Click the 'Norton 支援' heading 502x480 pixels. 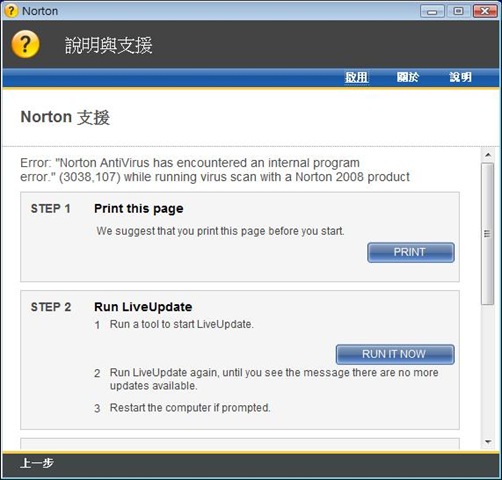pyautogui.click(x=65, y=117)
